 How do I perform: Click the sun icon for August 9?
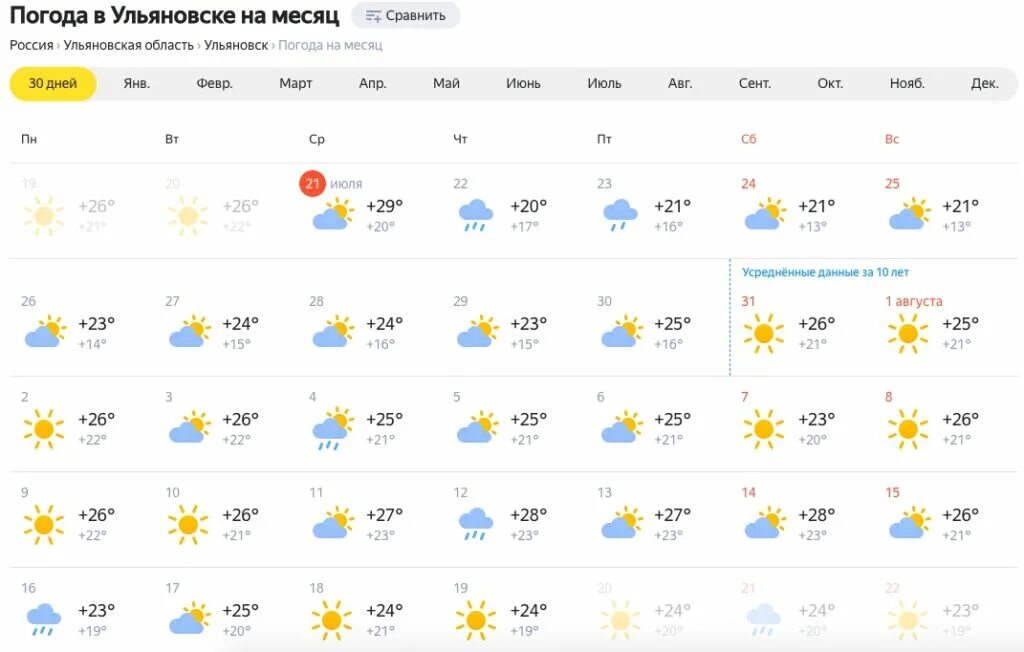43,524
